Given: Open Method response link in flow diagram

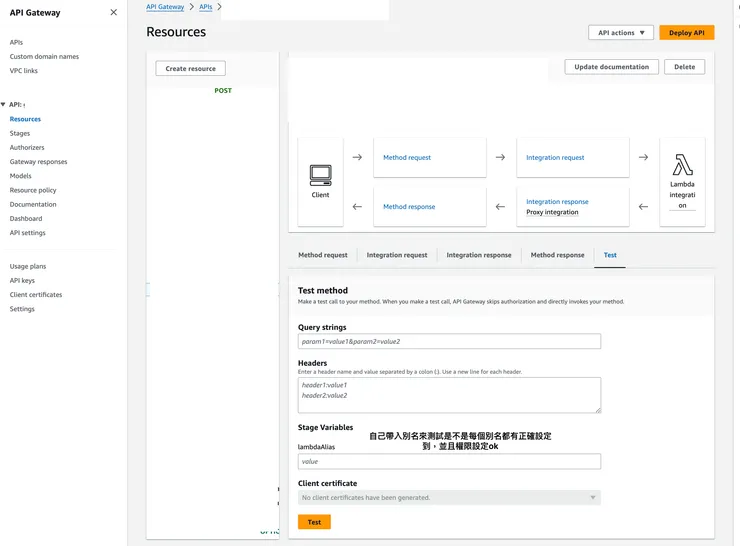Looking at the screenshot, I should click(x=409, y=207).
